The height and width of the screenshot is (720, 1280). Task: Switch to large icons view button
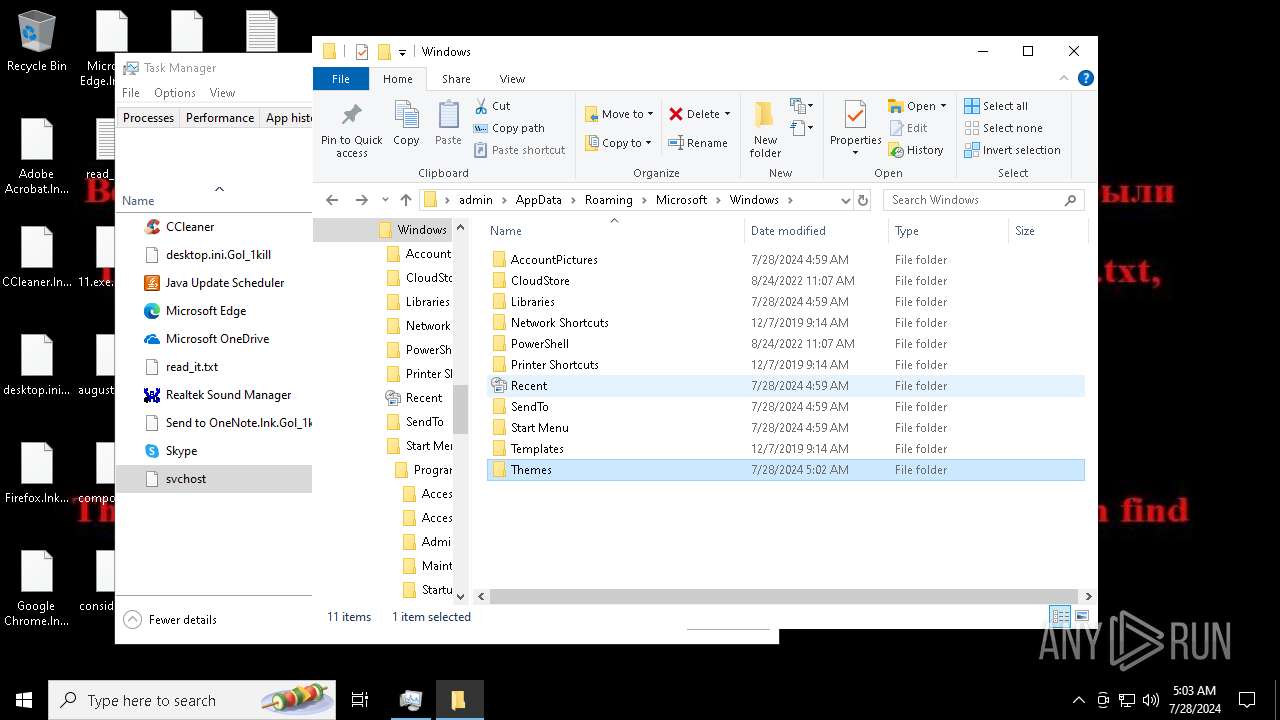point(1081,617)
